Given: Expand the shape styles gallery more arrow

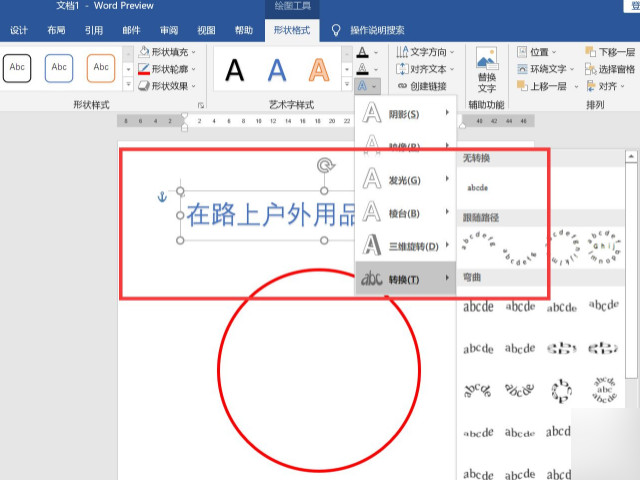Looking at the screenshot, I should coord(128,84).
